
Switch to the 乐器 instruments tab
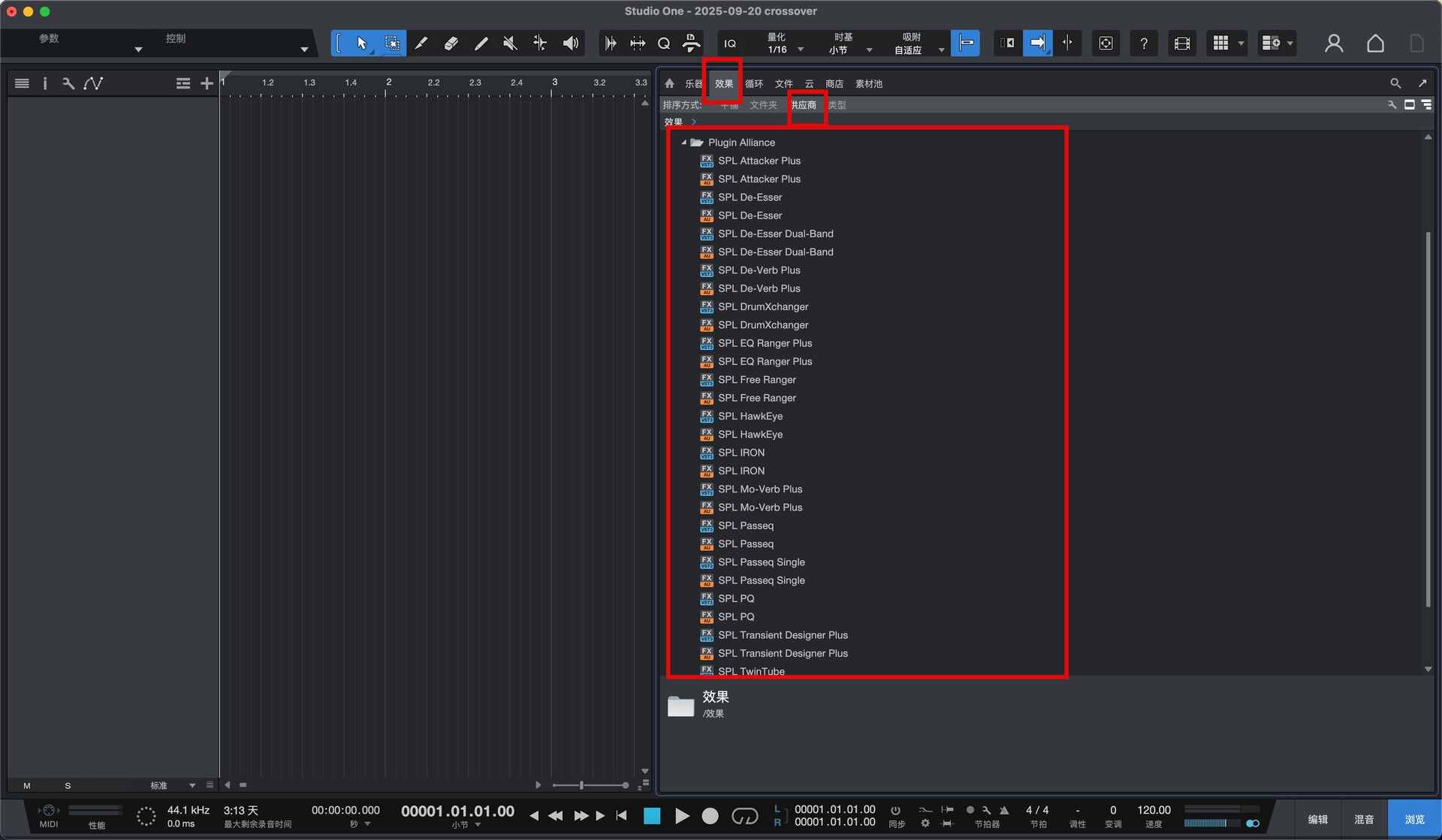[x=692, y=83]
